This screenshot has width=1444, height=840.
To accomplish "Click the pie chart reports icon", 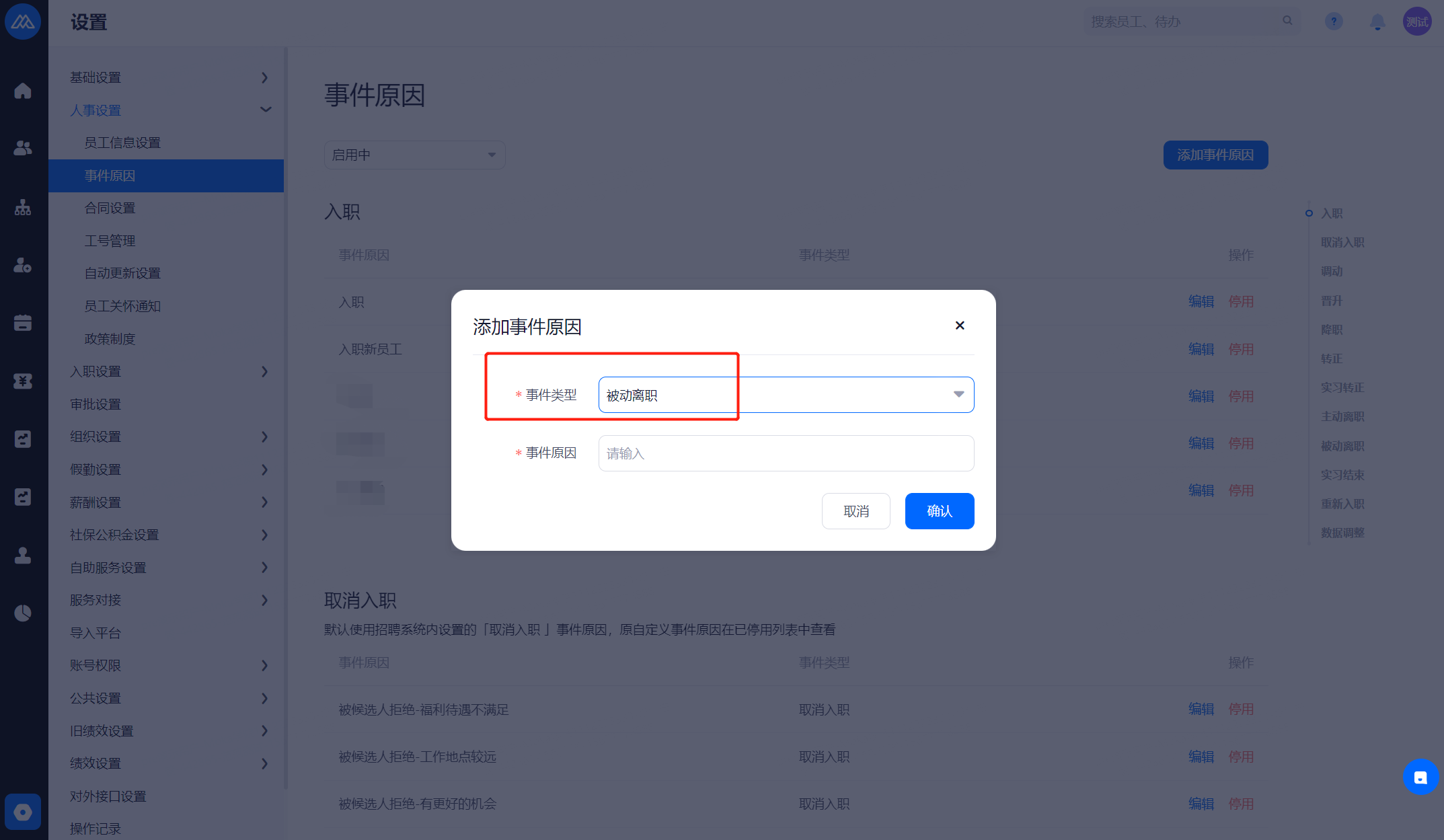I will pyautogui.click(x=23, y=613).
